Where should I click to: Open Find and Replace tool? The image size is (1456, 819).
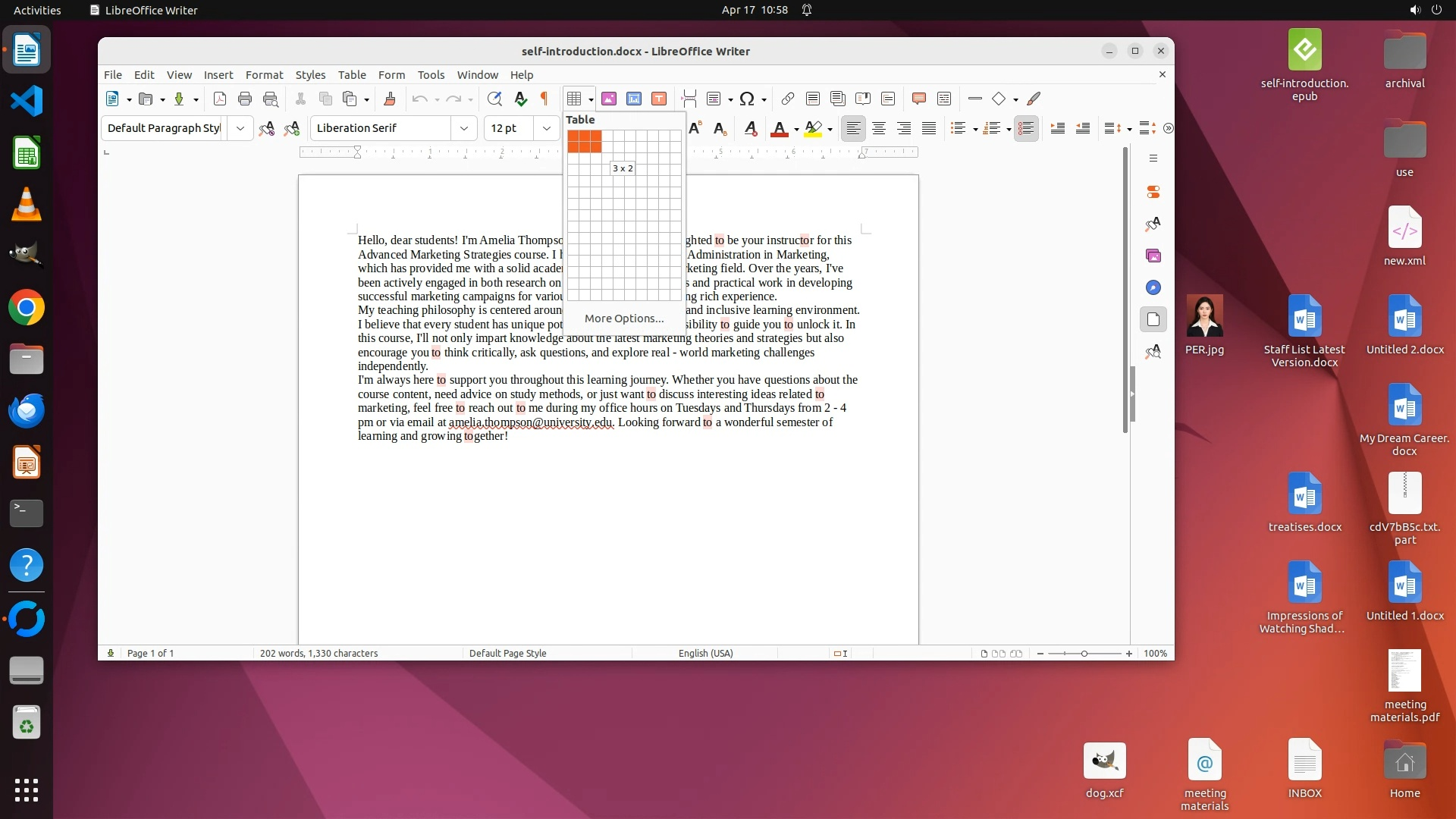(494, 99)
